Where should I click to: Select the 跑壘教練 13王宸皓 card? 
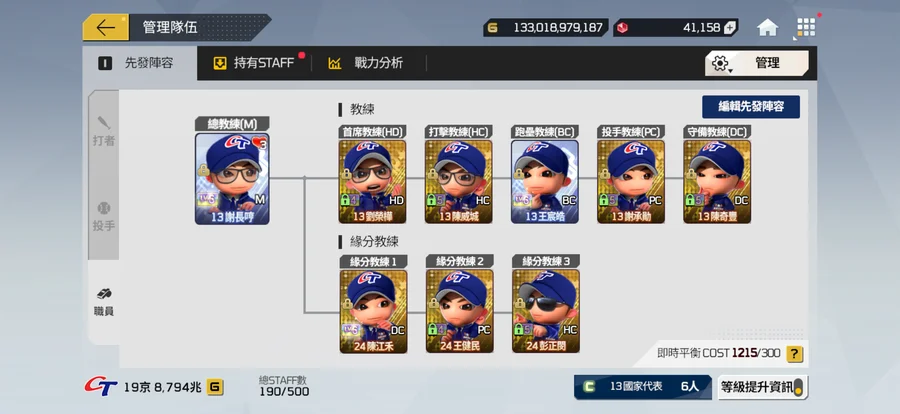click(x=545, y=181)
